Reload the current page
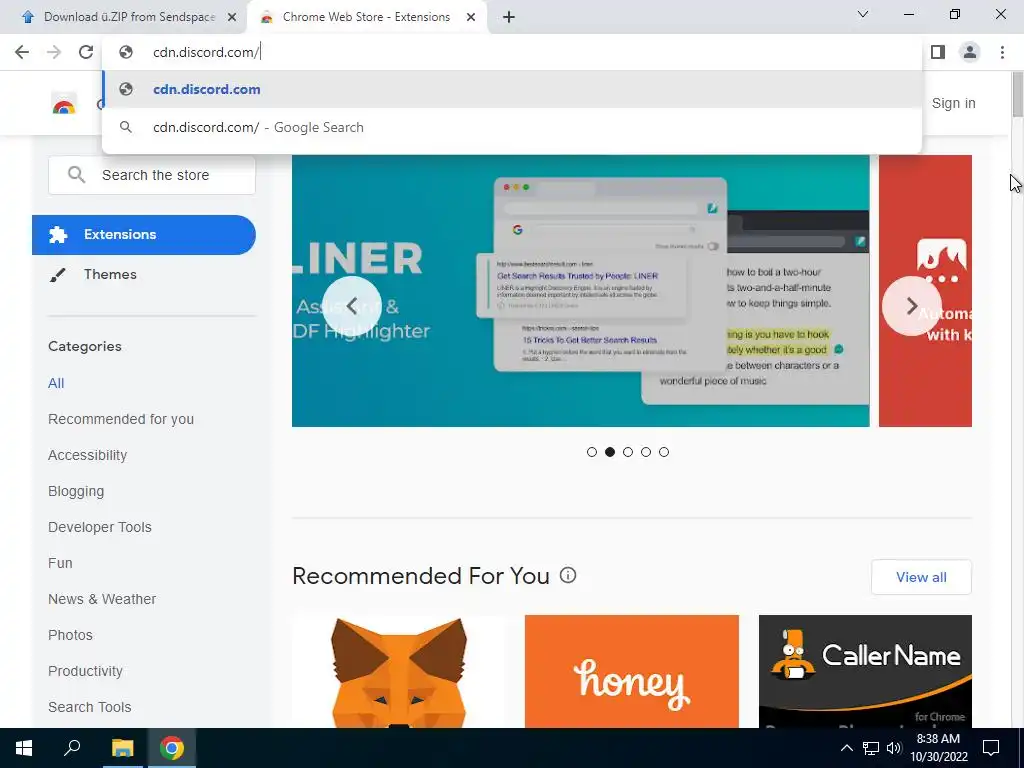Screen dimensions: 1024x768 click(86, 52)
